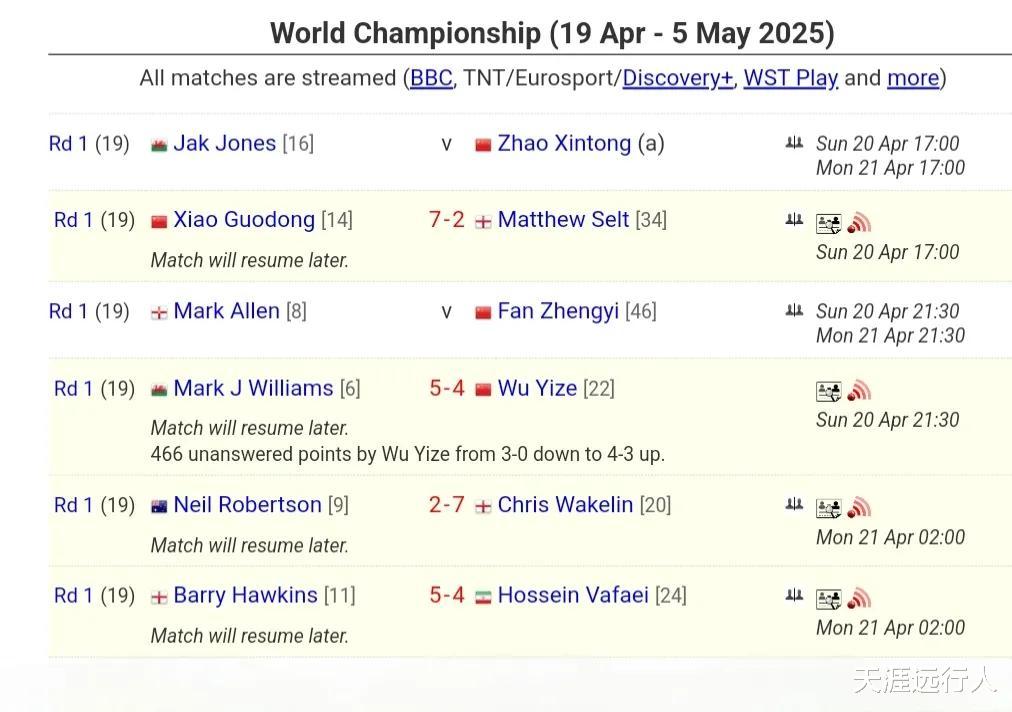Image resolution: width=1012 pixels, height=712 pixels.
Task: Open match details card icon for Xiao v Selt
Action: coord(828,223)
